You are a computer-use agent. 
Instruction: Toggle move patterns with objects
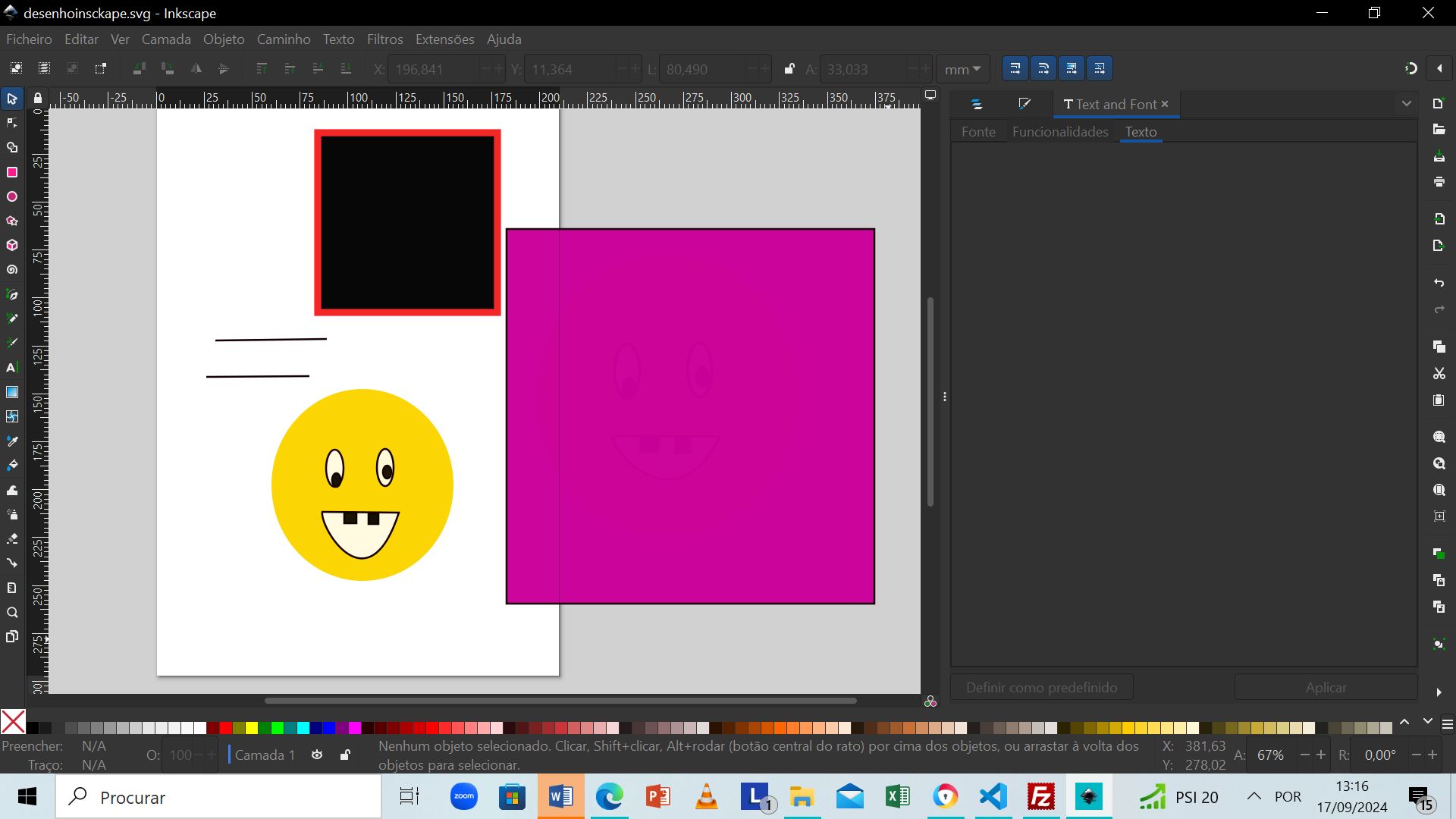(1100, 68)
